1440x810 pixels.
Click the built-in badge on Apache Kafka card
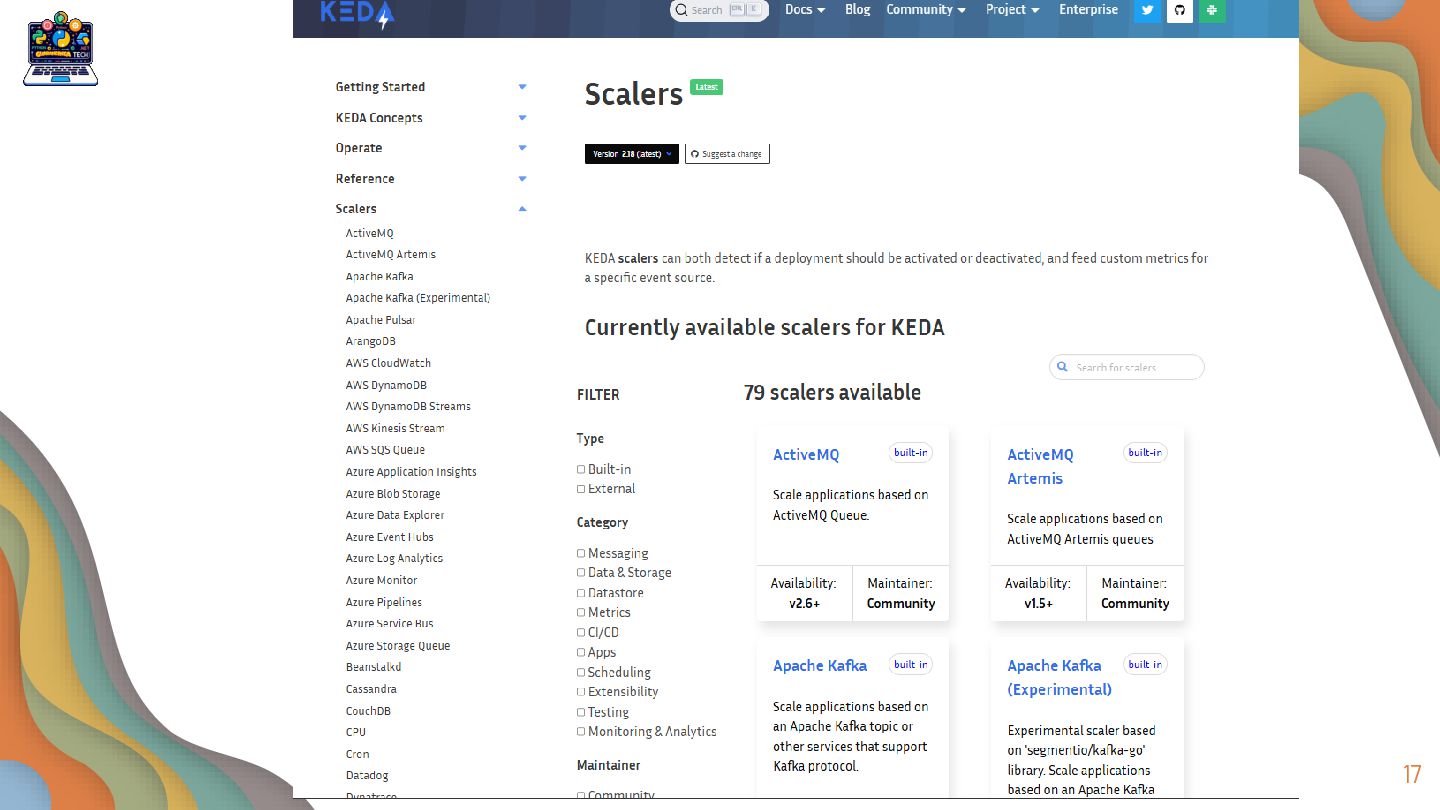tap(911, 664)
